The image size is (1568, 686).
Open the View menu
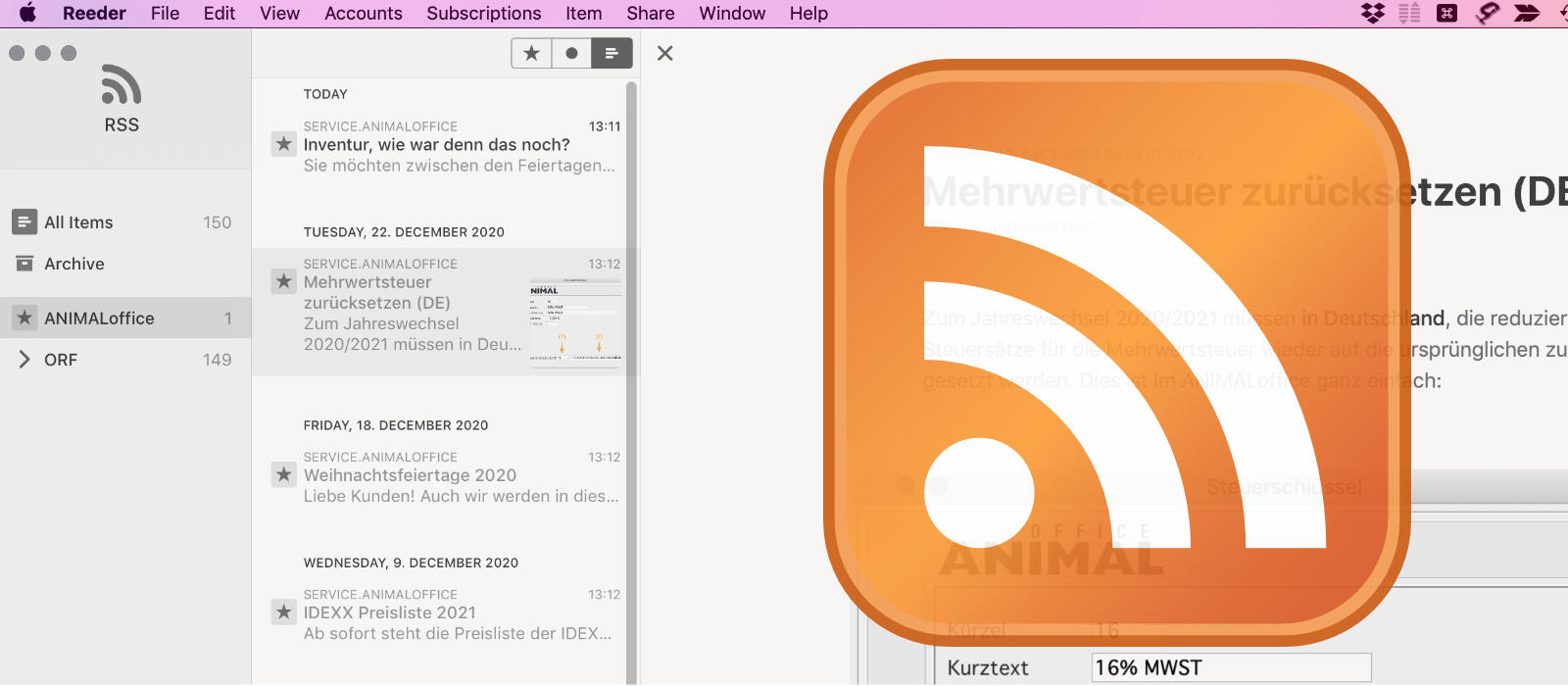pyautogui.click(x=279, y=14)
